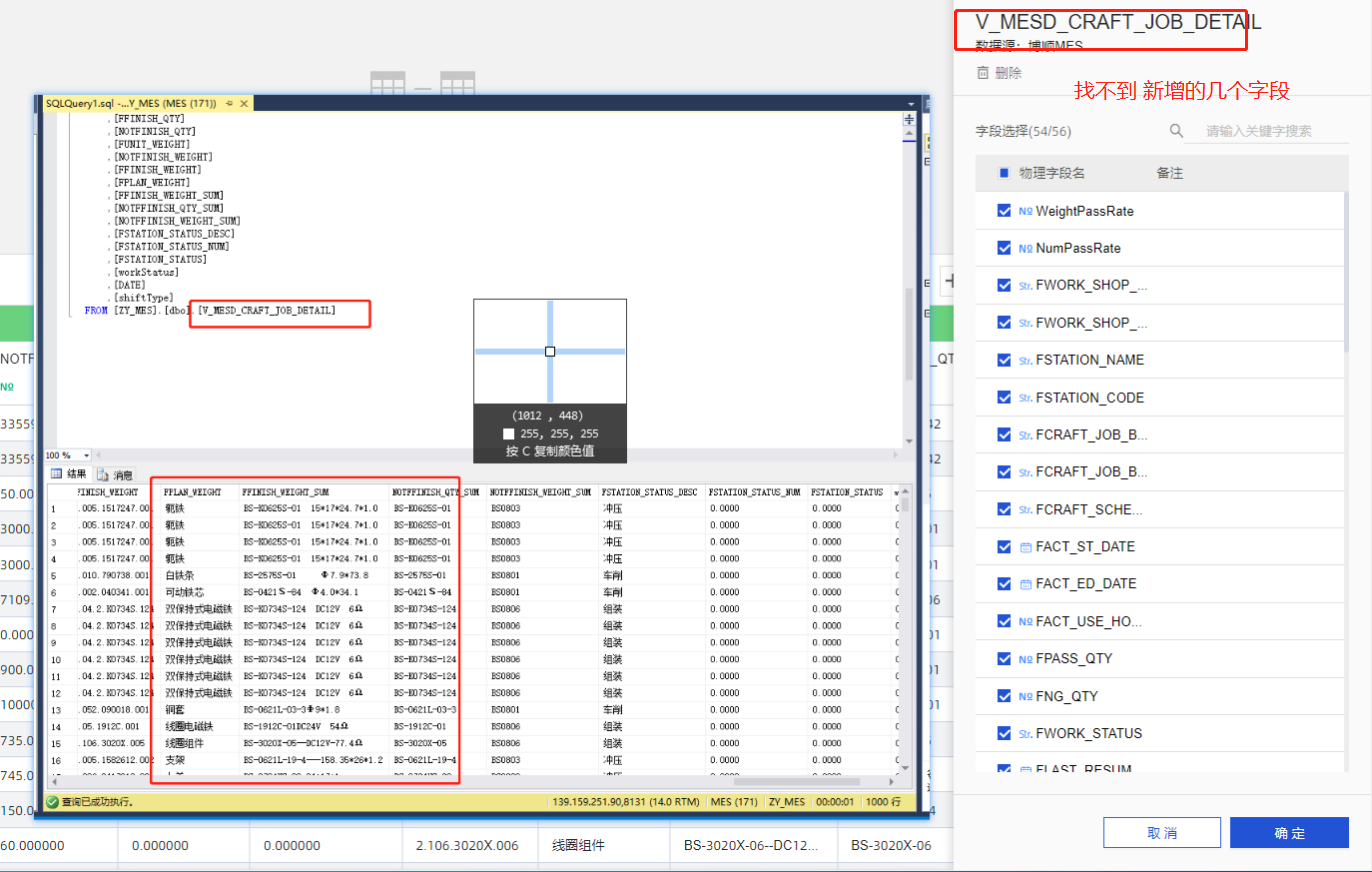Screen dimensions: 1372x872
Task: Click the FSTATION_STATUS_NUM column header
Action: tap(755, 492)
